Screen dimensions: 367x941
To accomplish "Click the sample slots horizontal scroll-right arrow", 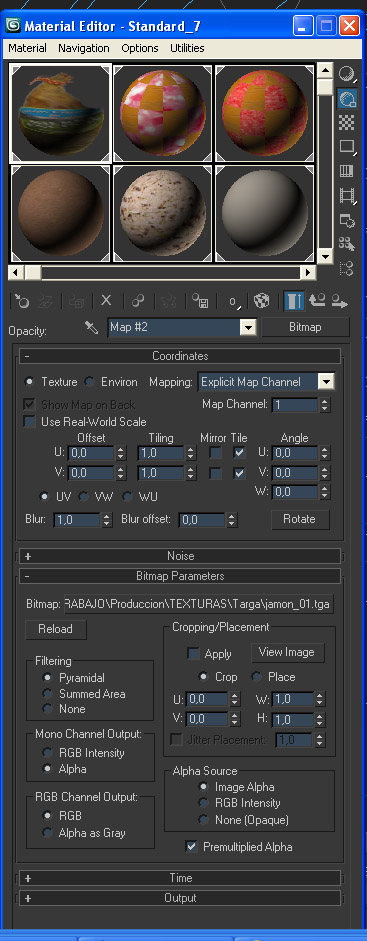I will (x=308, y=272).
